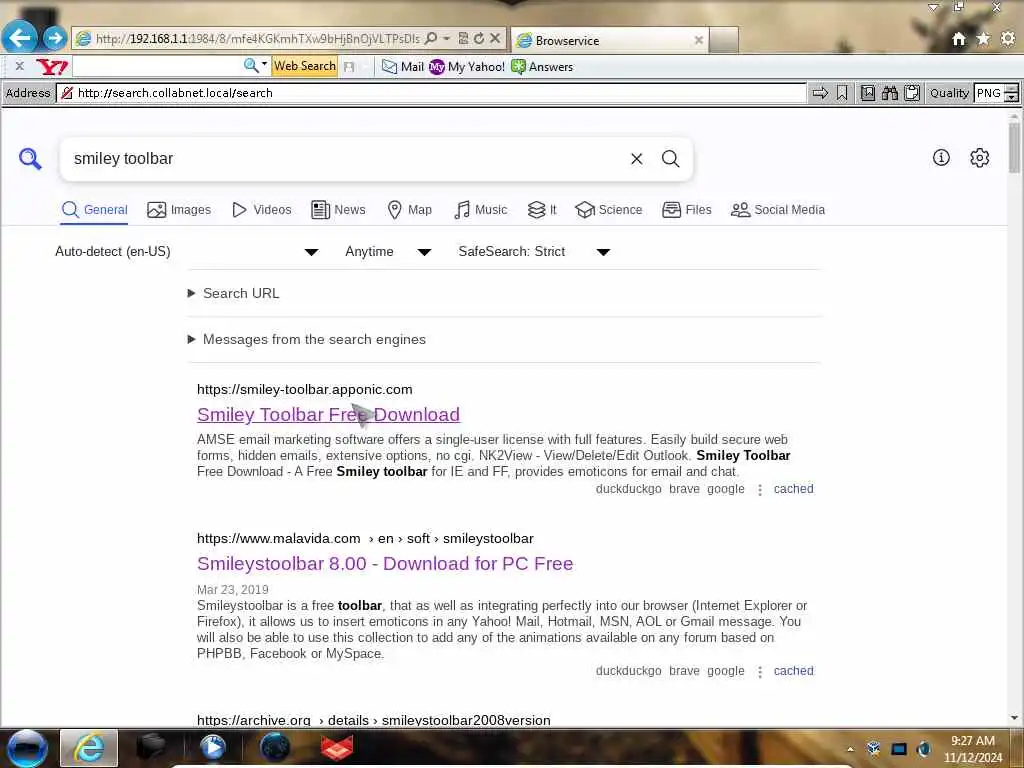The width and height of the screenshot is (1024, 768).
Task: Open the Windows Start orb
Action: point(27,748)
